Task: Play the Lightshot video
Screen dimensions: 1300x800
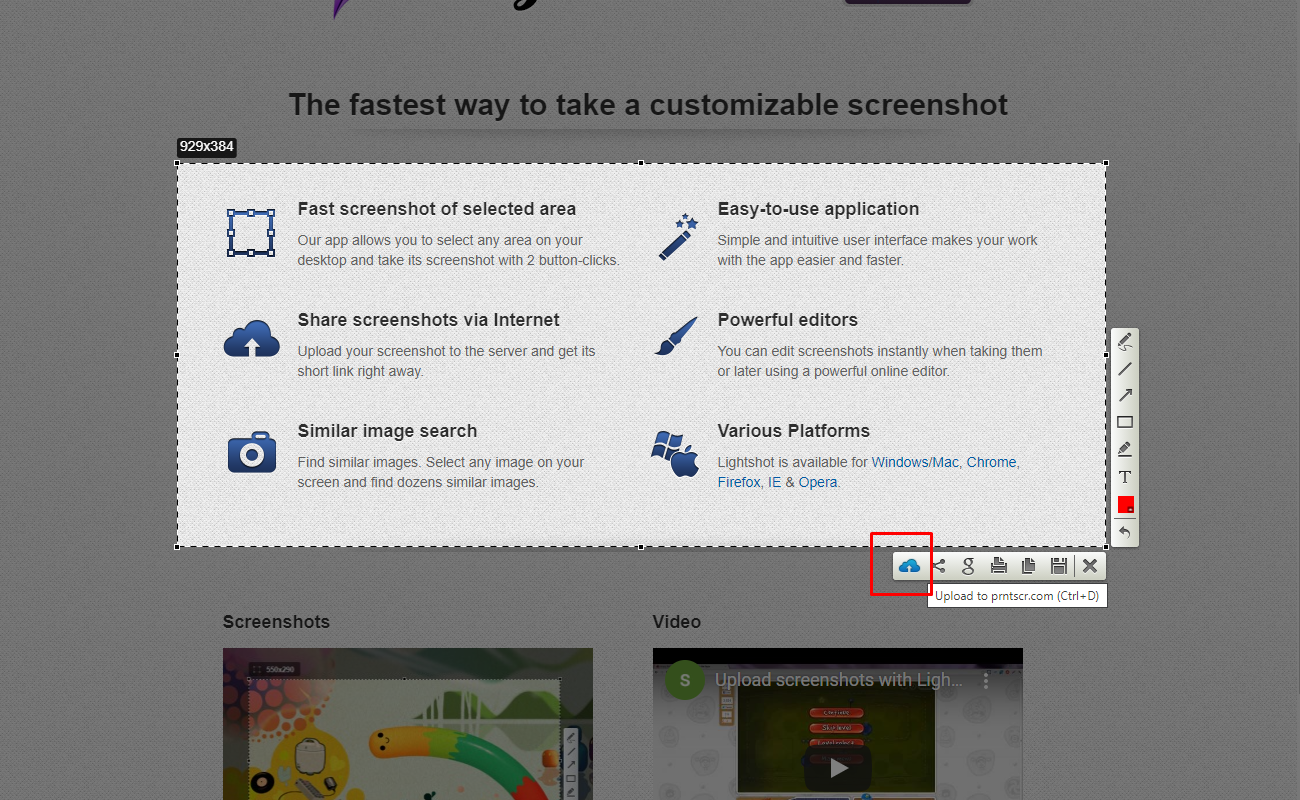Action: pyautogui.click(x=838, y=767)
